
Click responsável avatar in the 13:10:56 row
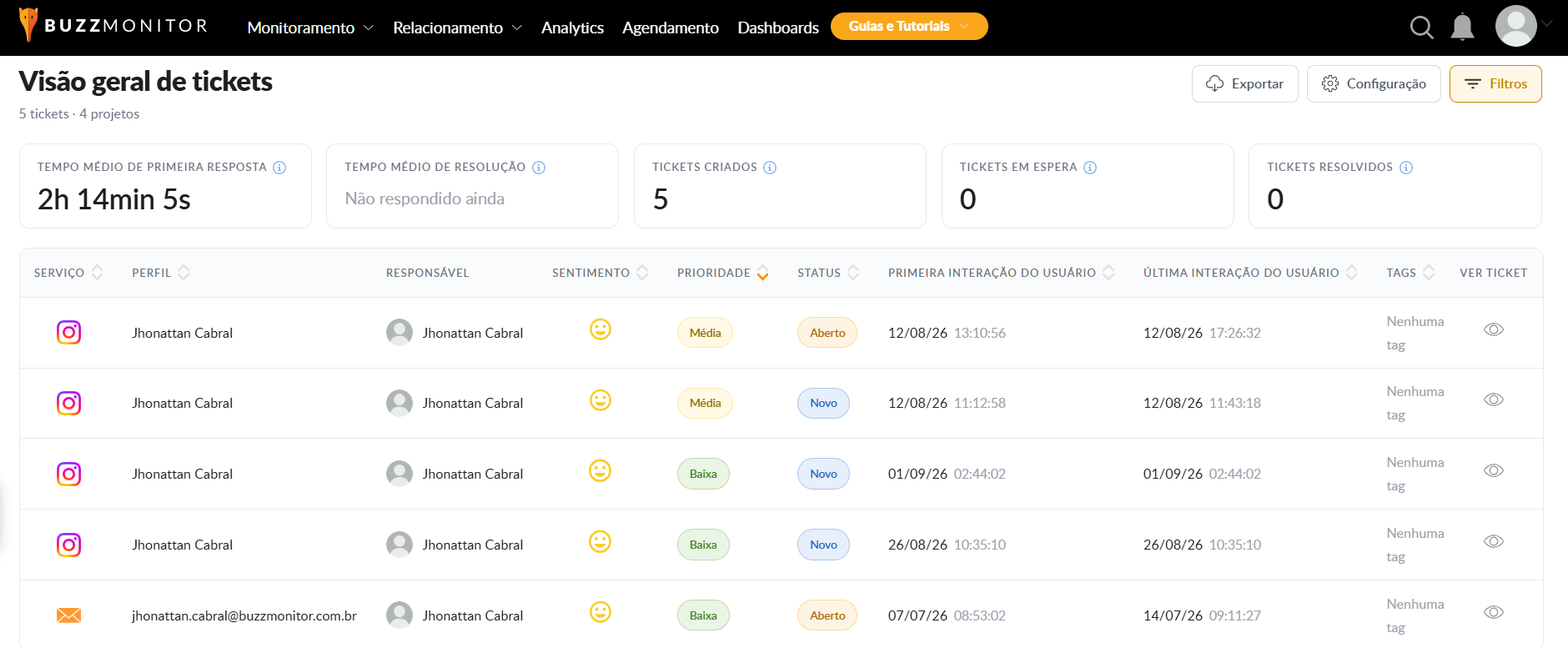click(x=400, y=332)
